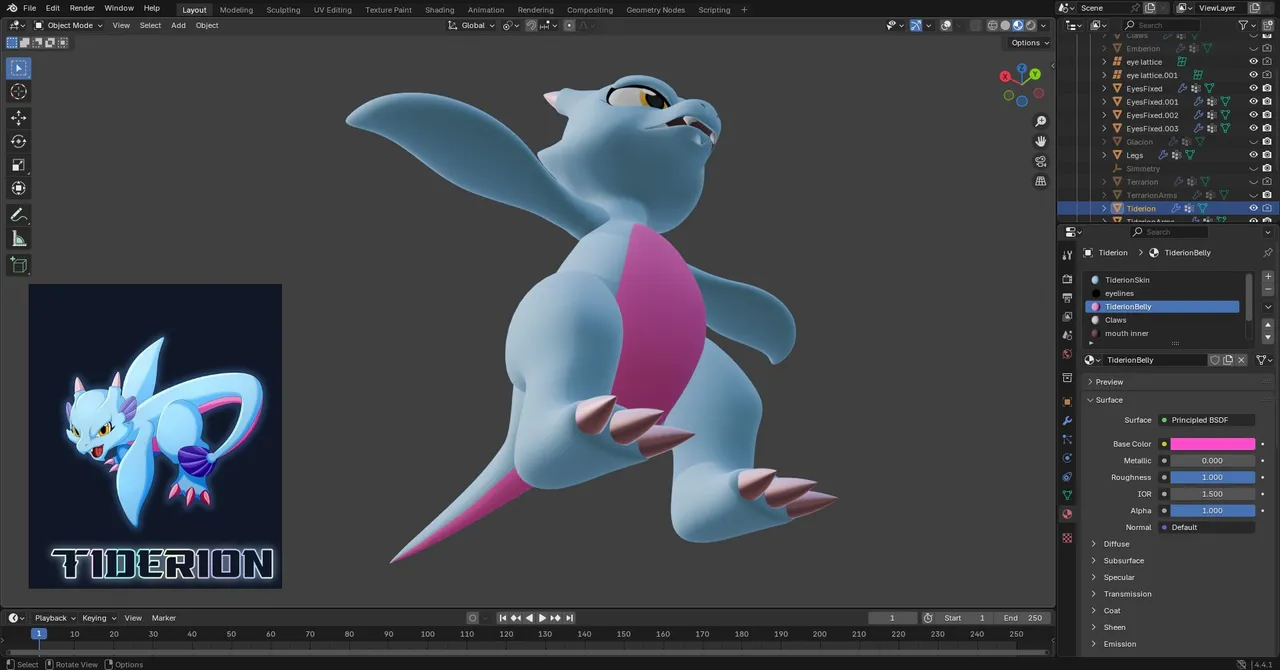Click the Blender logo icon

(x=12, y=8)
